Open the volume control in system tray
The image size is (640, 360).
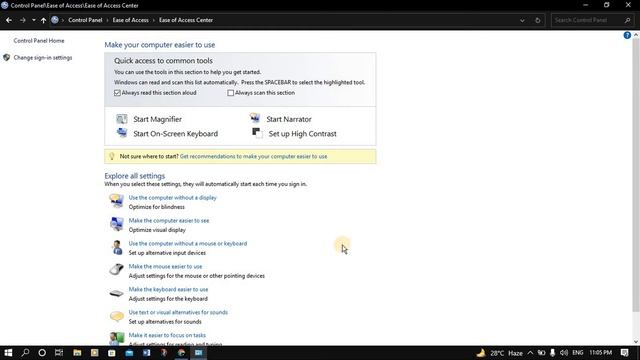[x=564, y=353]
